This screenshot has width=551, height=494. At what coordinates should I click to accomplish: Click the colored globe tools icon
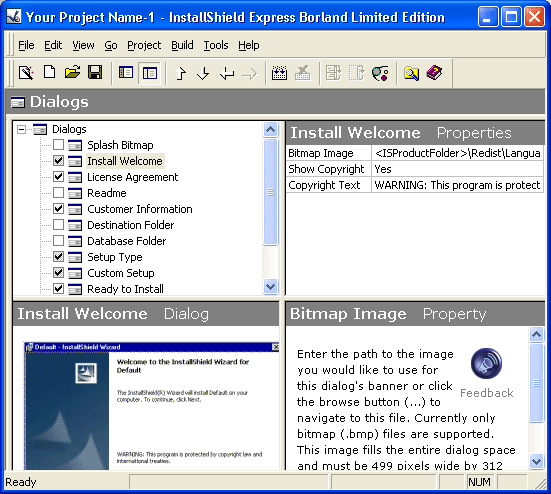coord(380,73)
